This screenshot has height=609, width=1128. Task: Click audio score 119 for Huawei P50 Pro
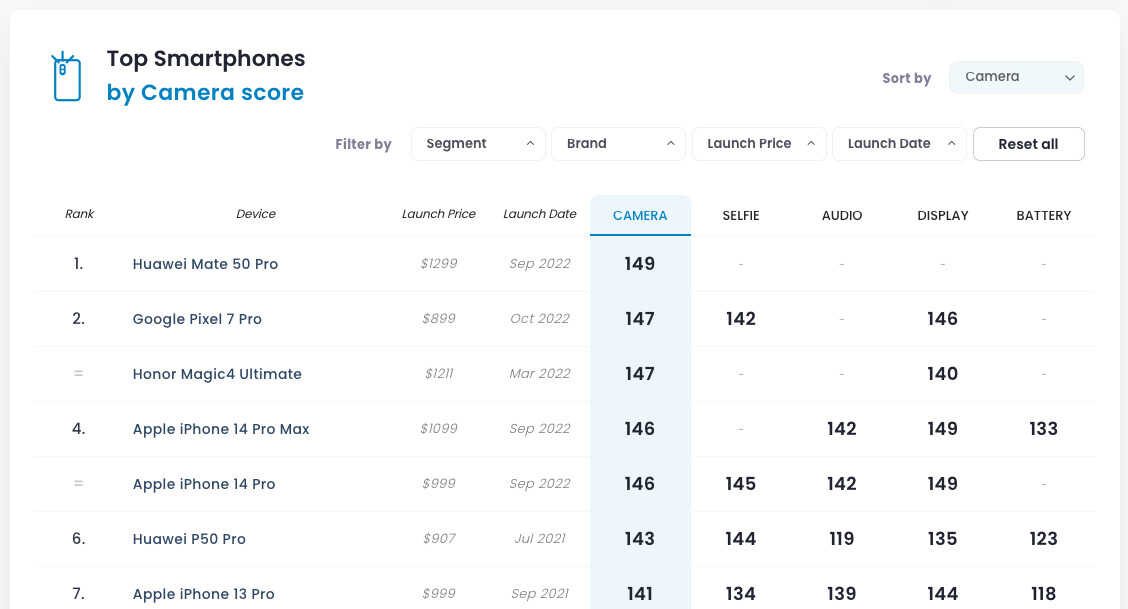(x=842, y=539)
